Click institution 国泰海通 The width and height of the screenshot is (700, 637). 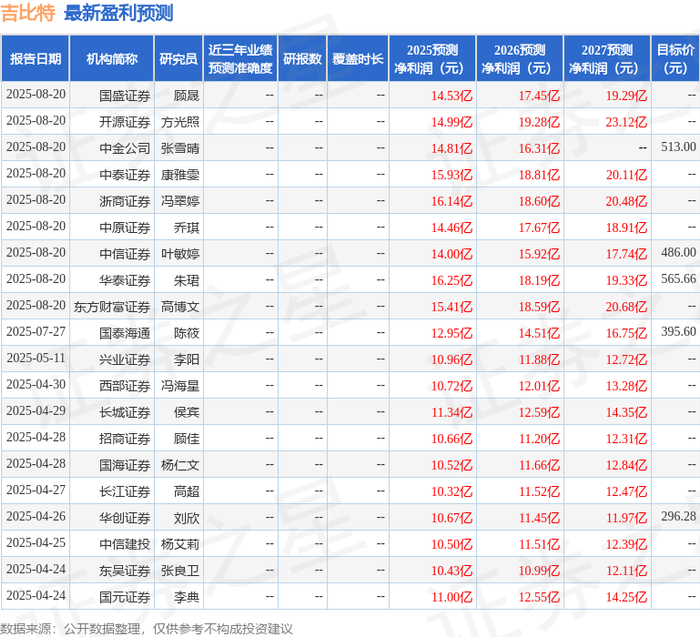(x=125, y=333)
